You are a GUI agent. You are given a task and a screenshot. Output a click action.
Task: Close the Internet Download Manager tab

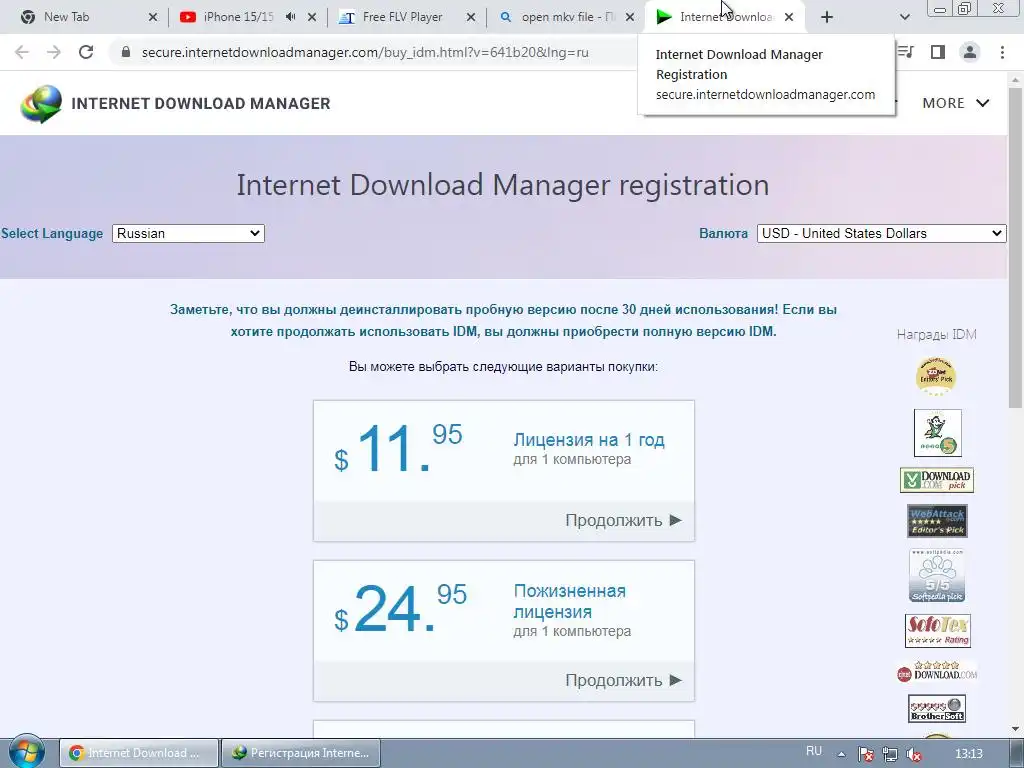[x=789, y=17]
